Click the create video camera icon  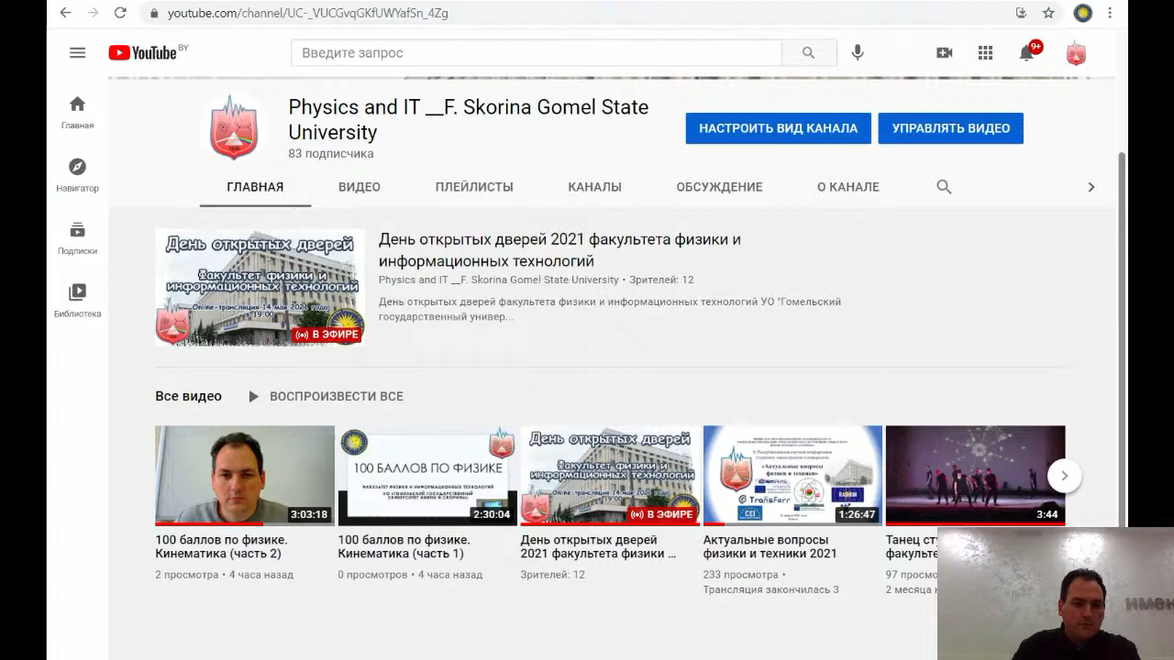944,52
